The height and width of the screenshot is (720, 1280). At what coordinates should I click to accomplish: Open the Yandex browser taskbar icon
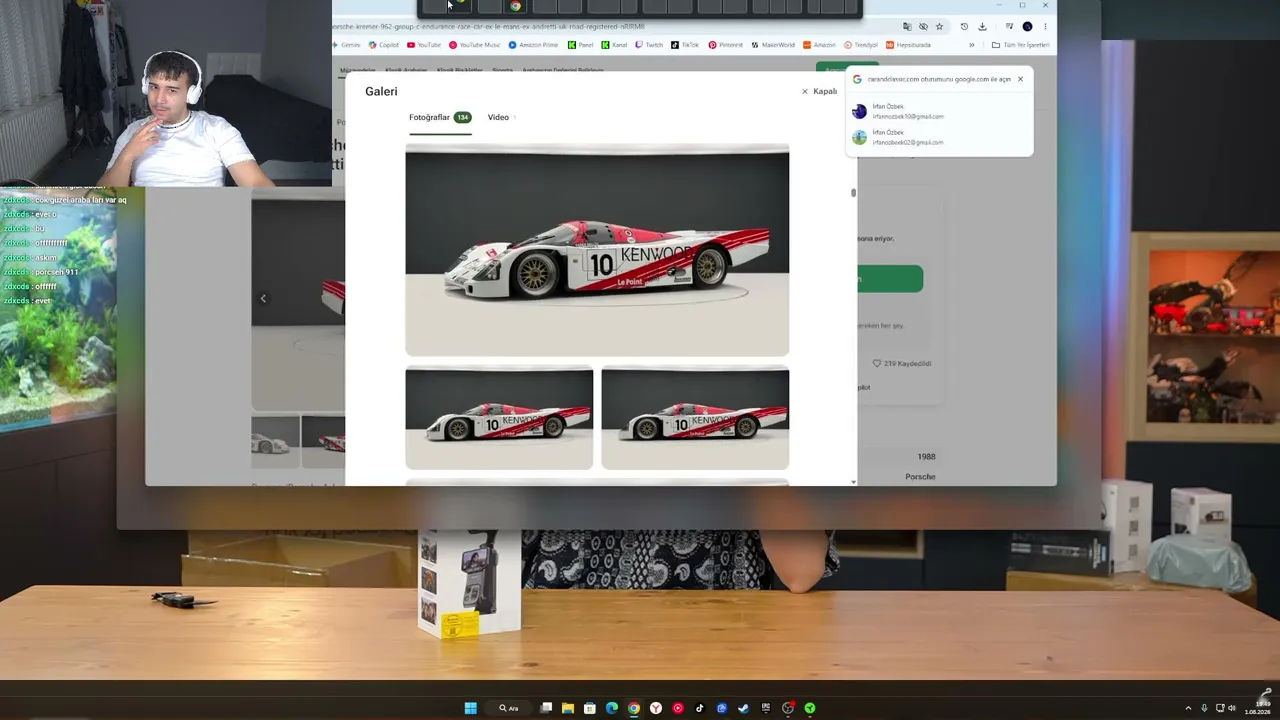(x=656, y=708)
